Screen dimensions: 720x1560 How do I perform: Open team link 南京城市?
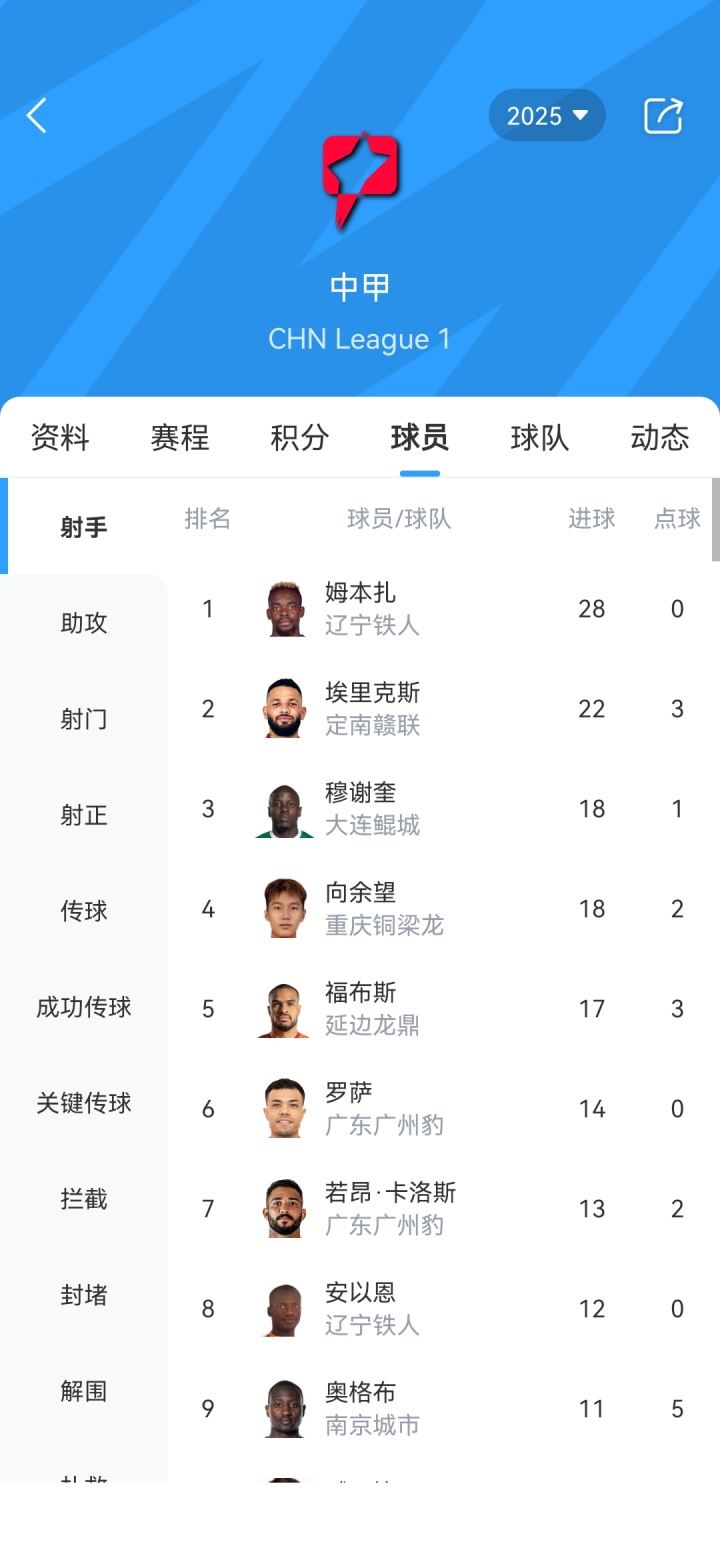tap(372, 1425)
